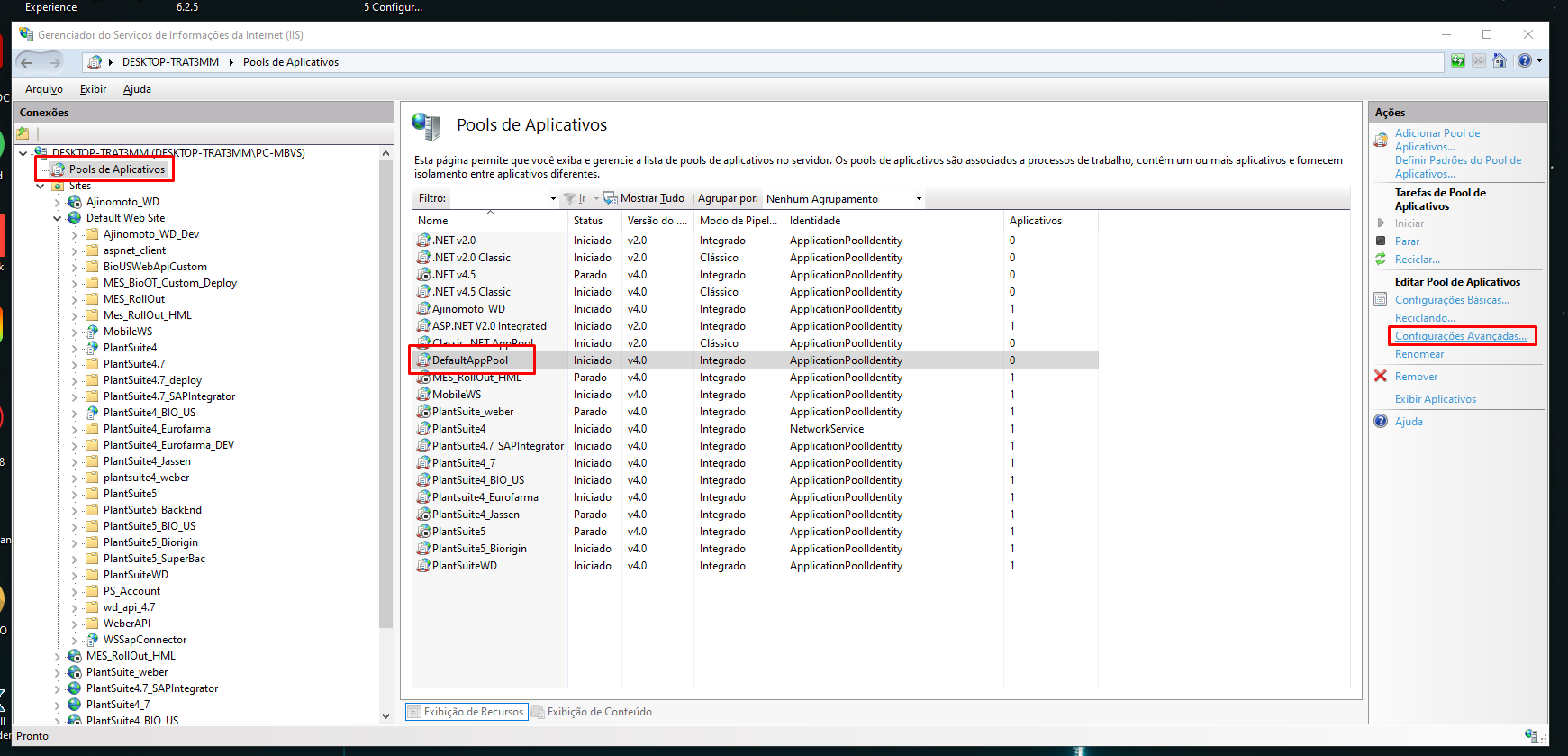Viewport: 1568px width, 756px height.
Task: Collapse the DESKTOP-TRAT3MM server node
Action: (23, 152)
